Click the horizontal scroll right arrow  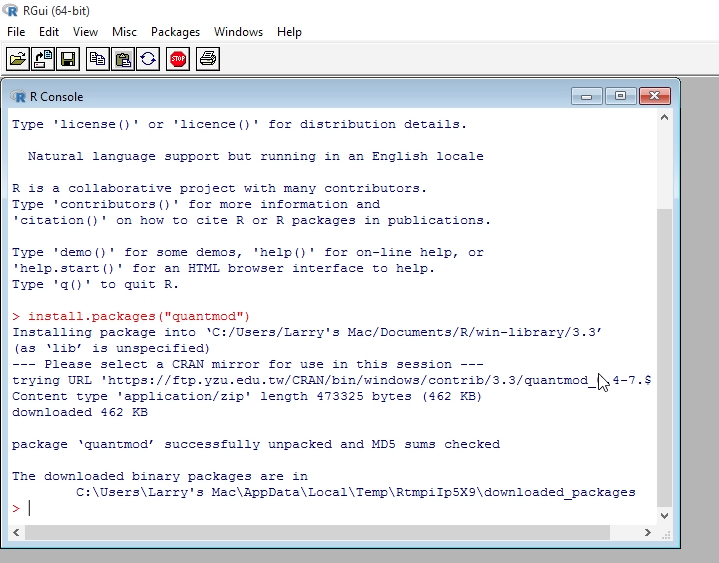pyautogui.click(x=647, y=532)
